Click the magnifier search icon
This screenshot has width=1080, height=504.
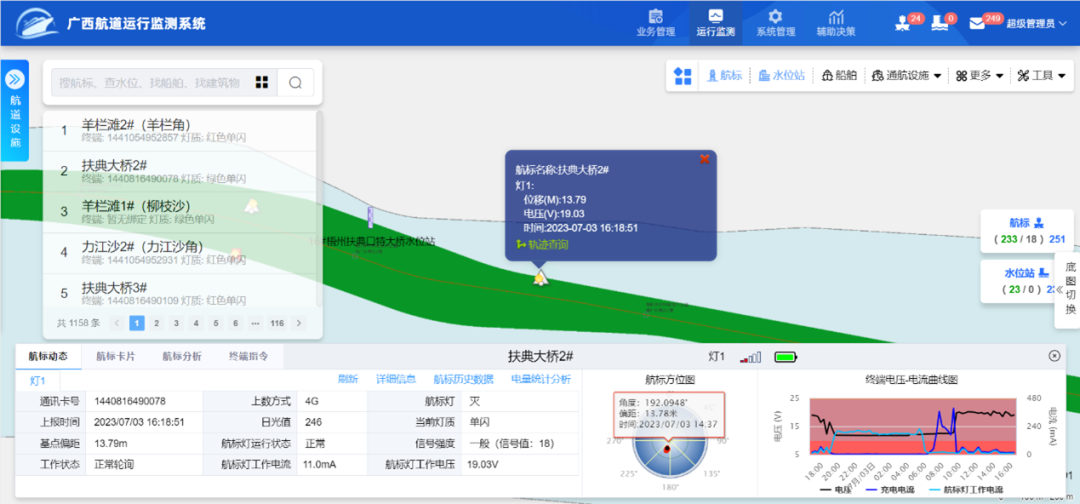coord(295,83)
